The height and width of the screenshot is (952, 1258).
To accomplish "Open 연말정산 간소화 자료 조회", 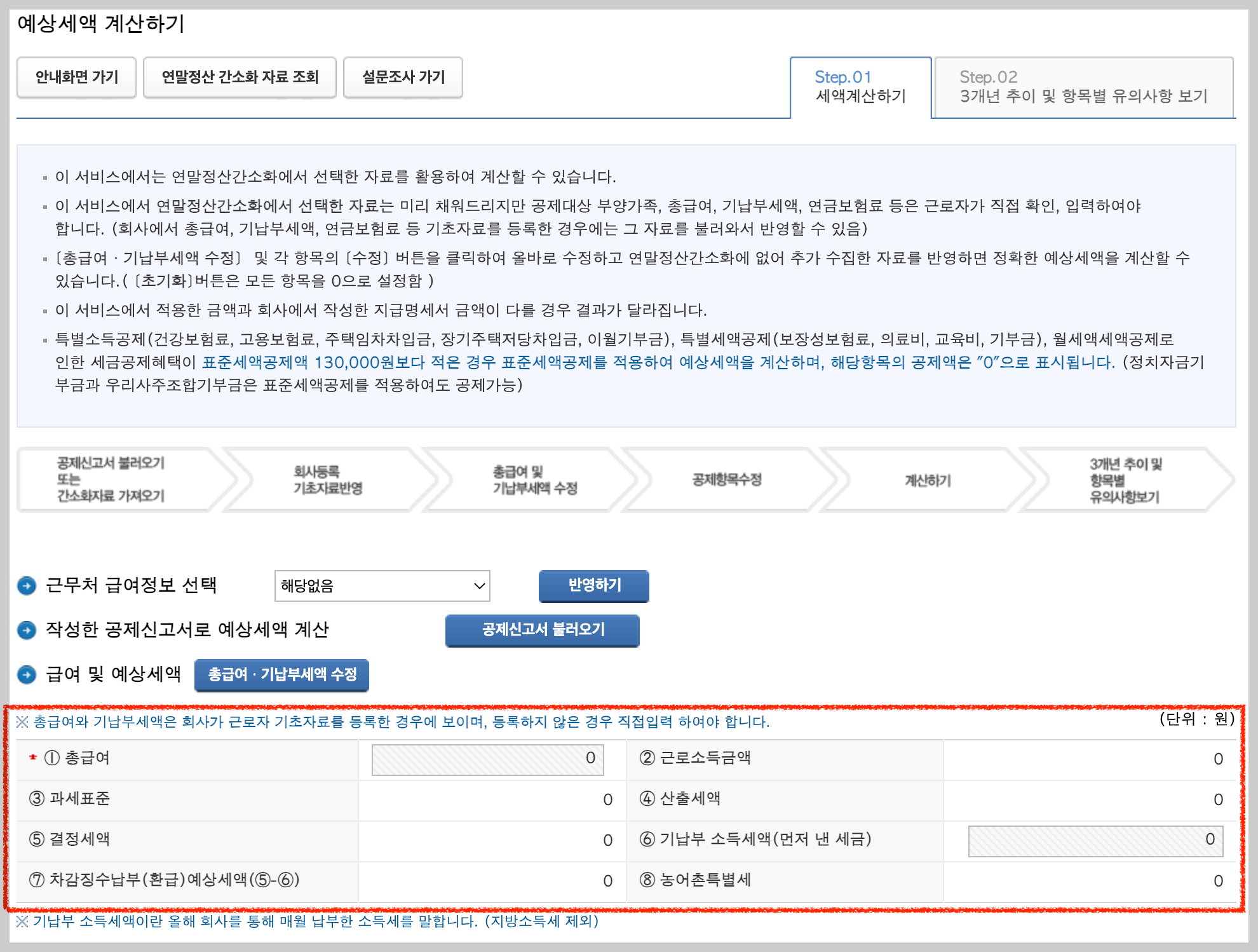I will pos(240,78).
